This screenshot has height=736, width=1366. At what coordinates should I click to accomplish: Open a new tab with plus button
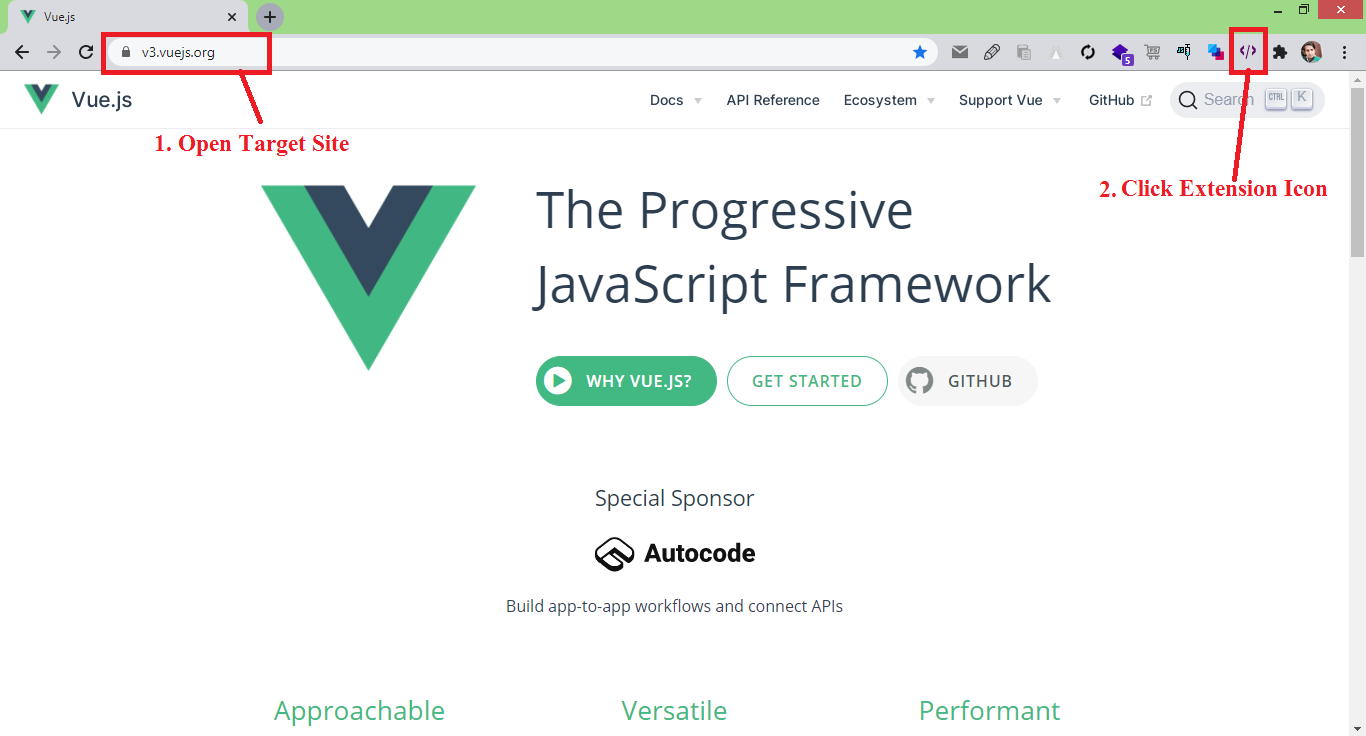[270, 17]
